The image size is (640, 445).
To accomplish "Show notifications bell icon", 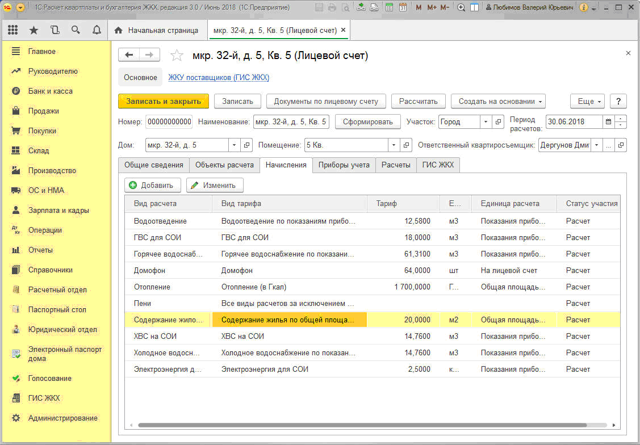I will [97, 30].
